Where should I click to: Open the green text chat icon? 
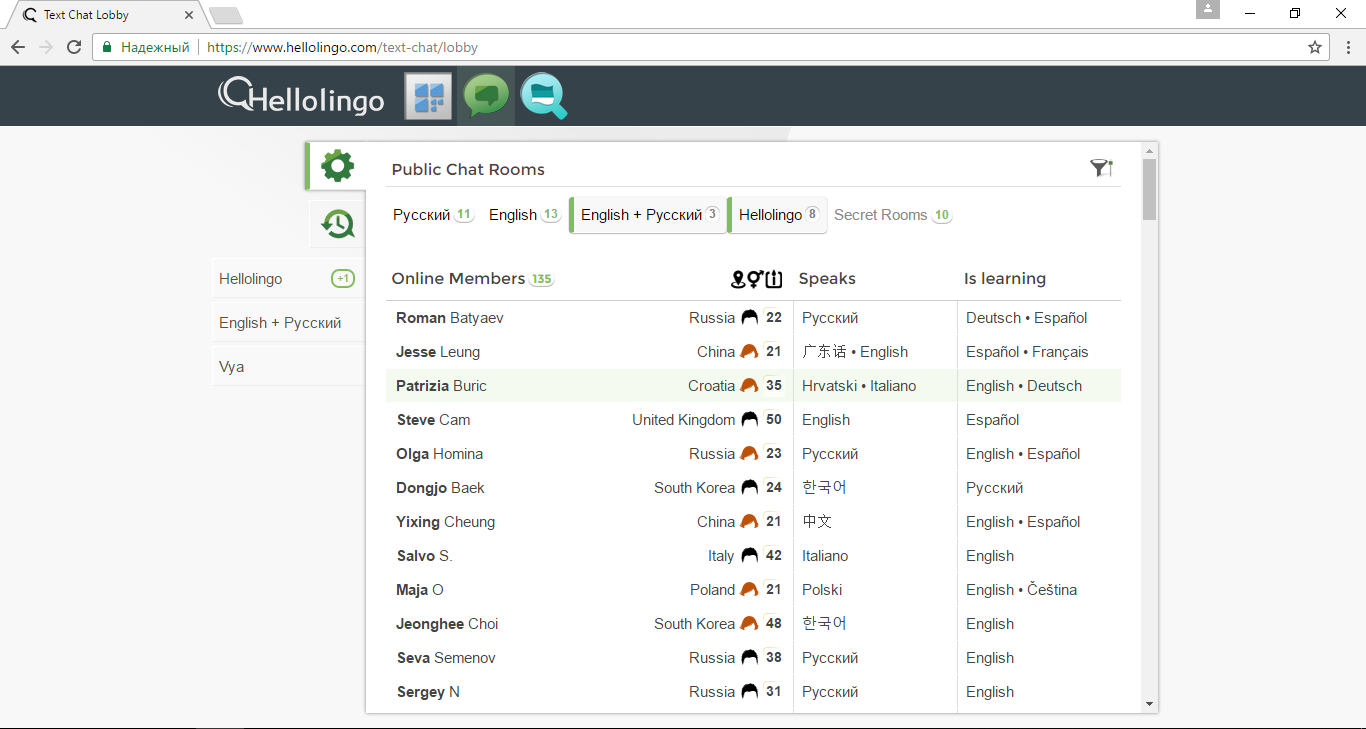tap(486, 96)
